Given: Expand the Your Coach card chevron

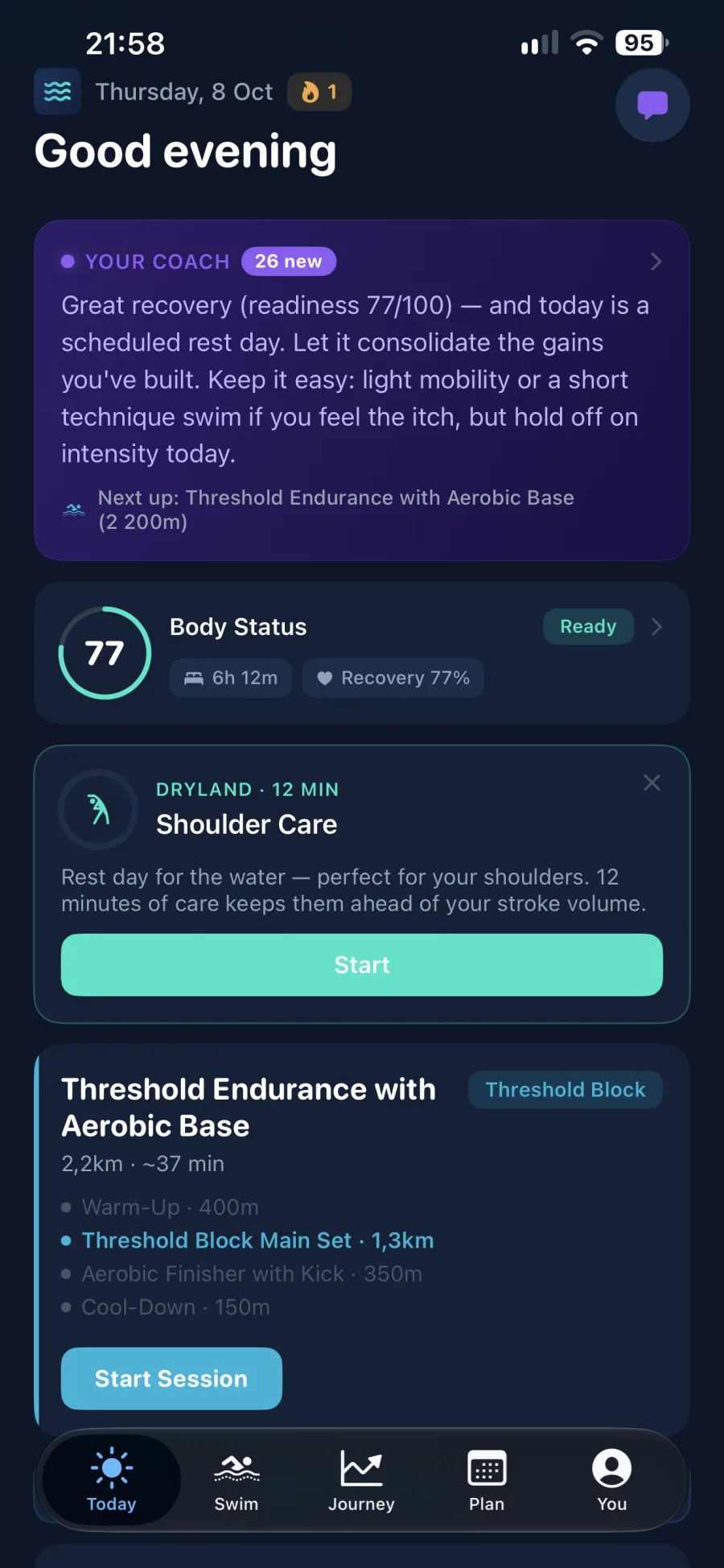Looking at the screenshot, I should (656, 262).
